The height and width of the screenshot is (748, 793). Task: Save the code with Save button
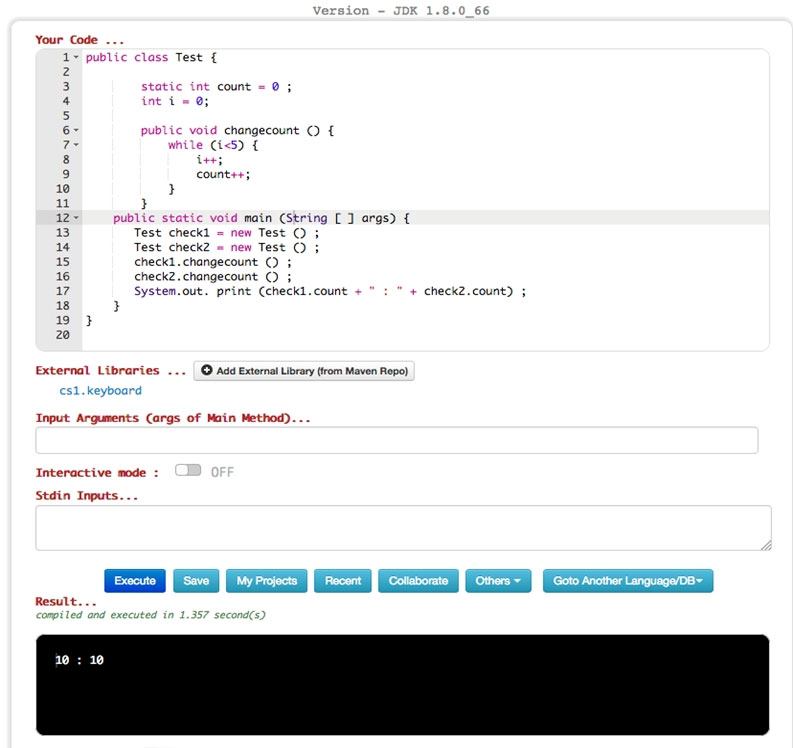196,581
